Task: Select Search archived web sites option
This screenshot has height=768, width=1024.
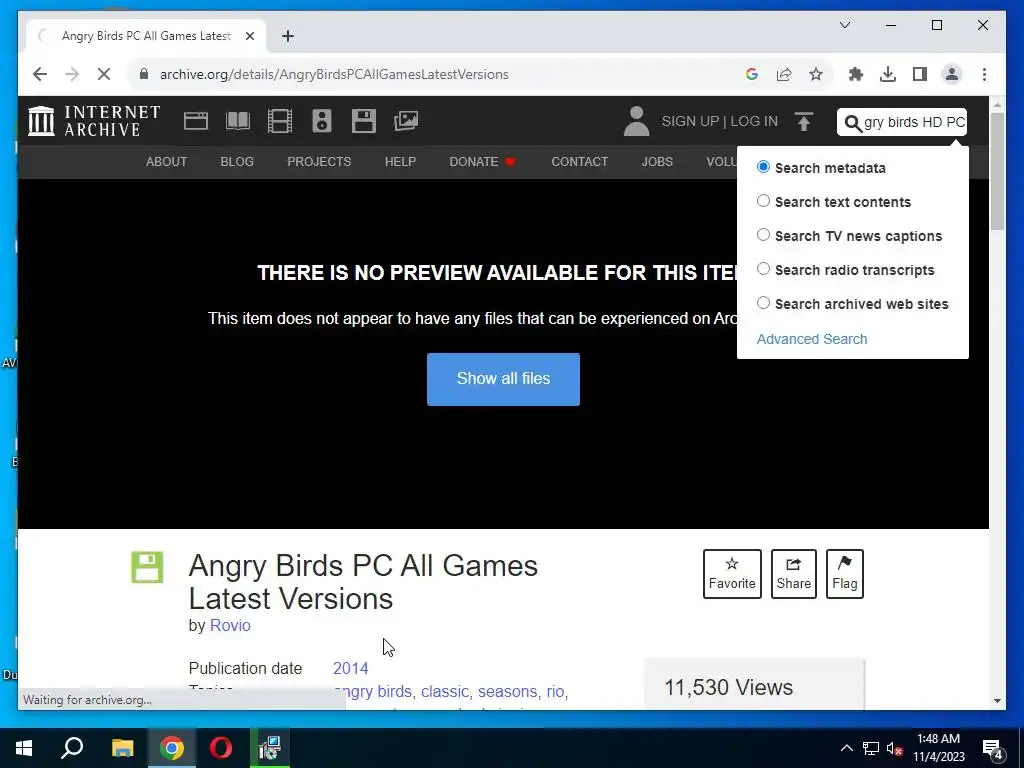Action: [x=763, y=302]
